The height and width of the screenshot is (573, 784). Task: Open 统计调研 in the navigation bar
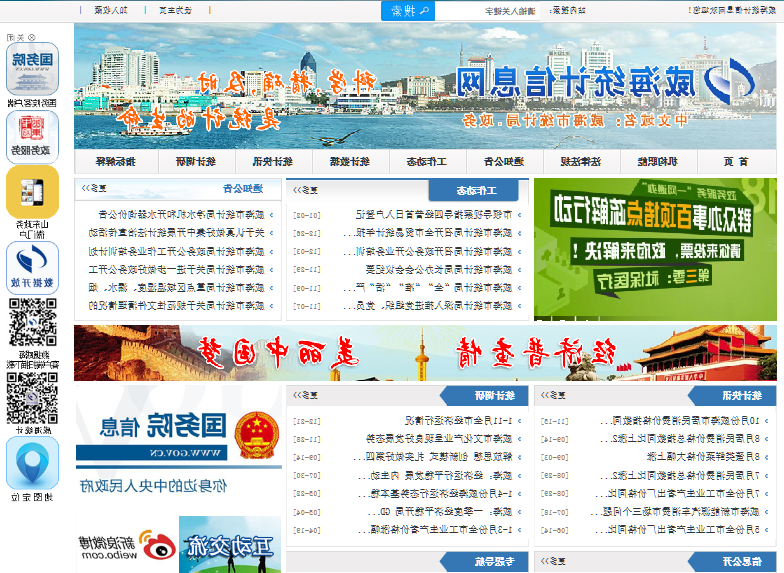click(196, 162)
